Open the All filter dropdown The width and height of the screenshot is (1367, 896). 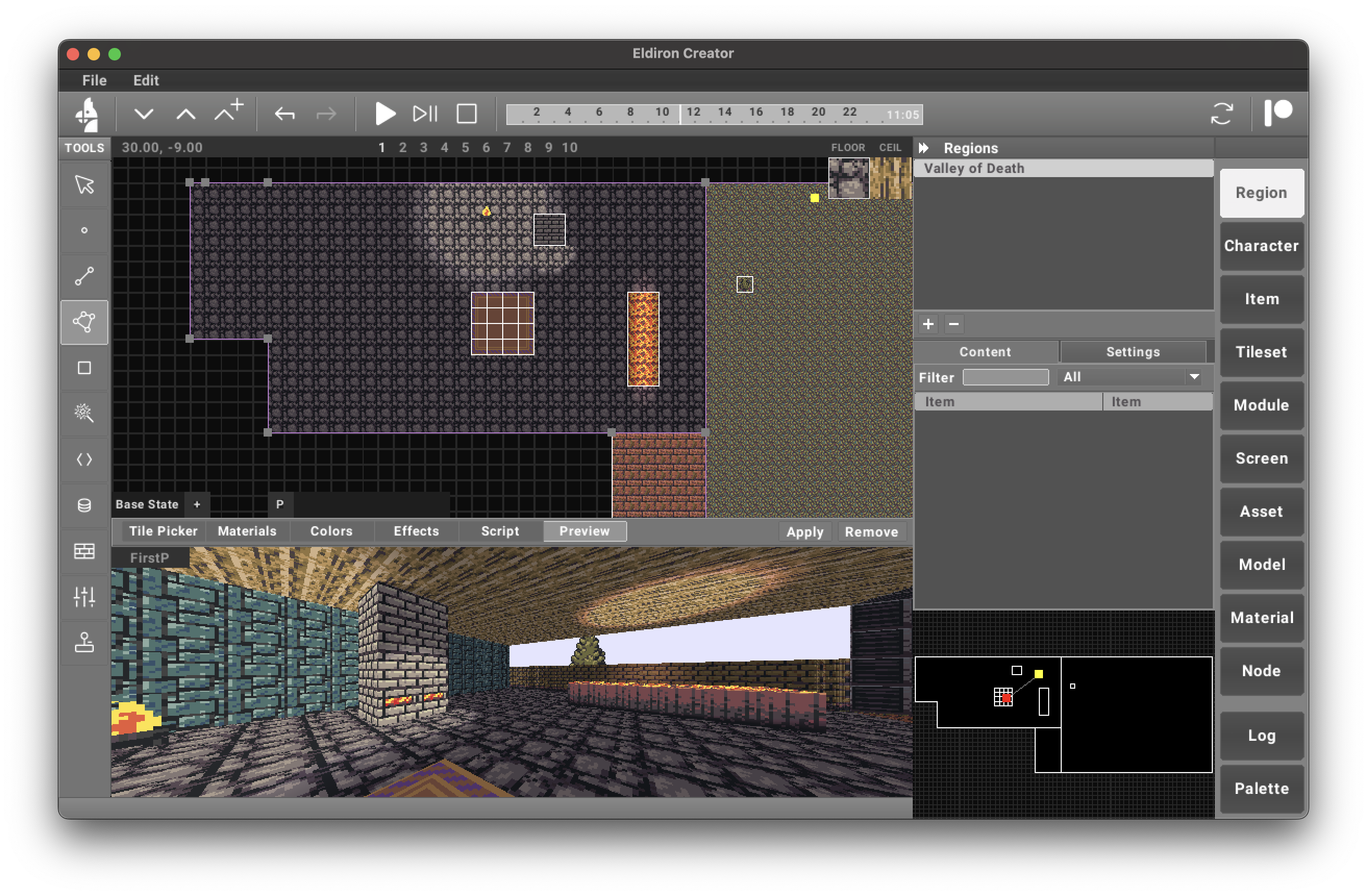coord(1131,377)
